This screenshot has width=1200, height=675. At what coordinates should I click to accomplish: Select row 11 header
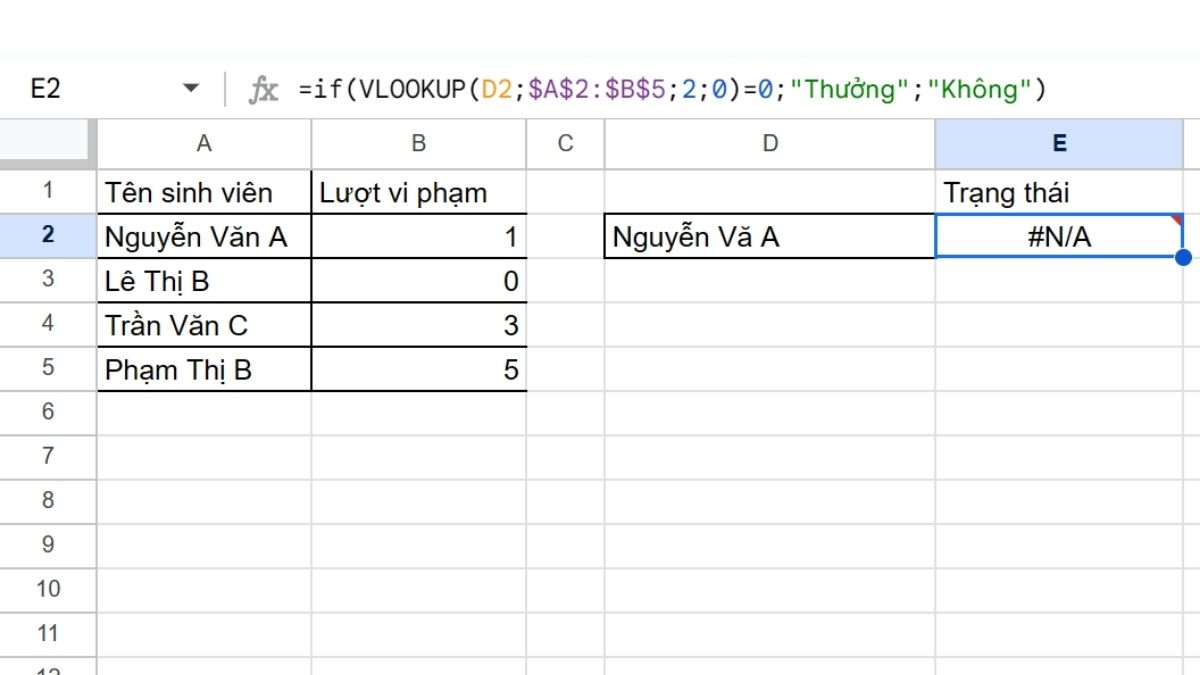pos(48,633)
